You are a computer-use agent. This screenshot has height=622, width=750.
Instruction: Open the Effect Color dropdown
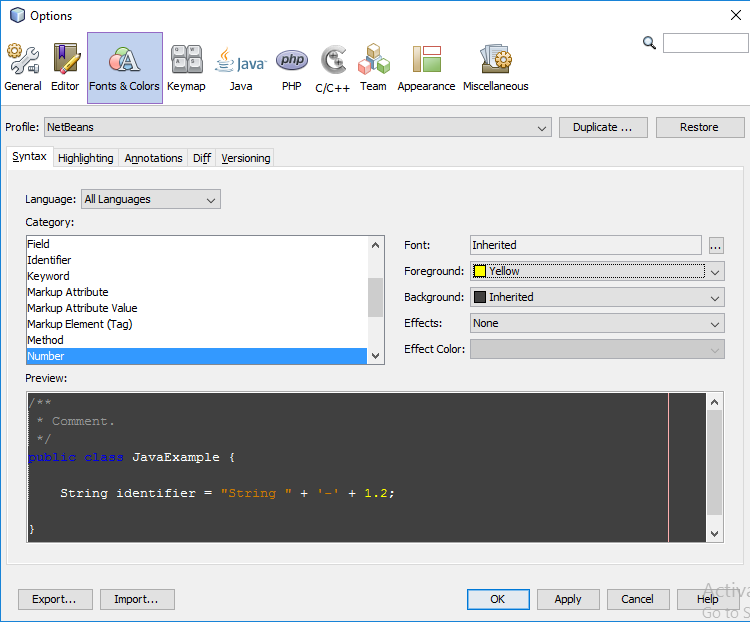click(597, 349)
